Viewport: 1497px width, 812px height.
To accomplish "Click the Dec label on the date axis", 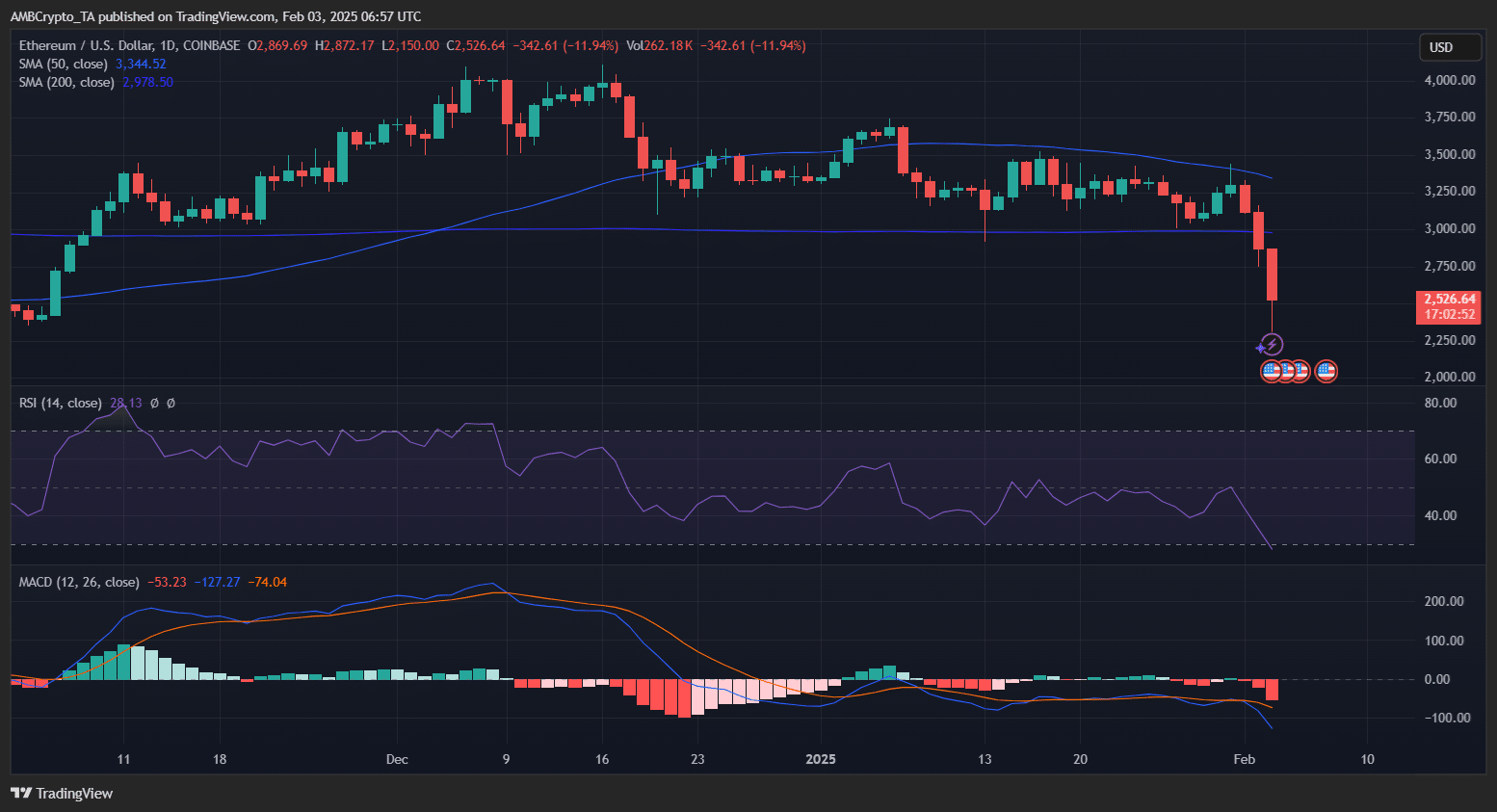I will pyautogui.click(x=397, y=759).
